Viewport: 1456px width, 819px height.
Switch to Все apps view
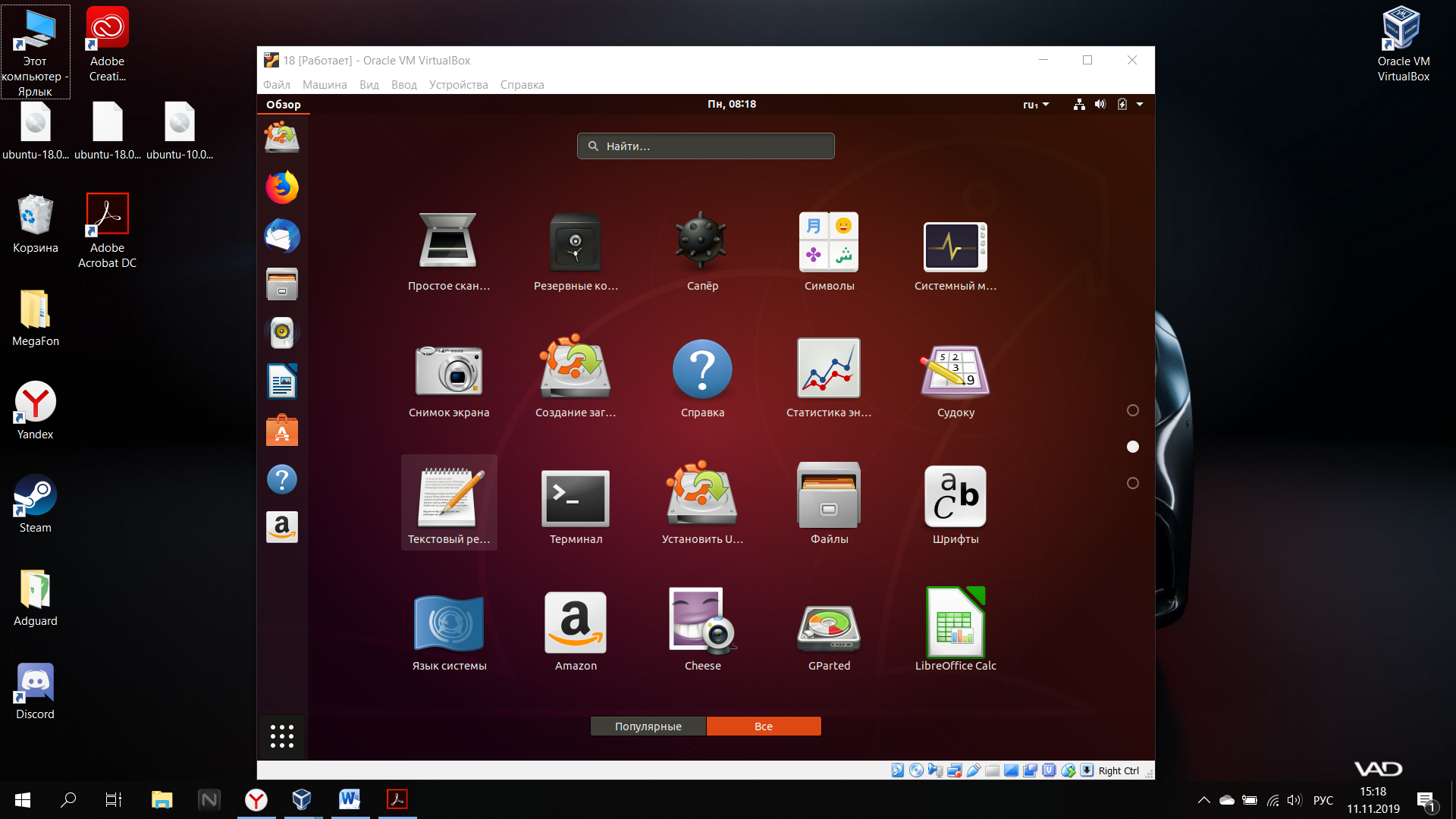pos(764,726)
